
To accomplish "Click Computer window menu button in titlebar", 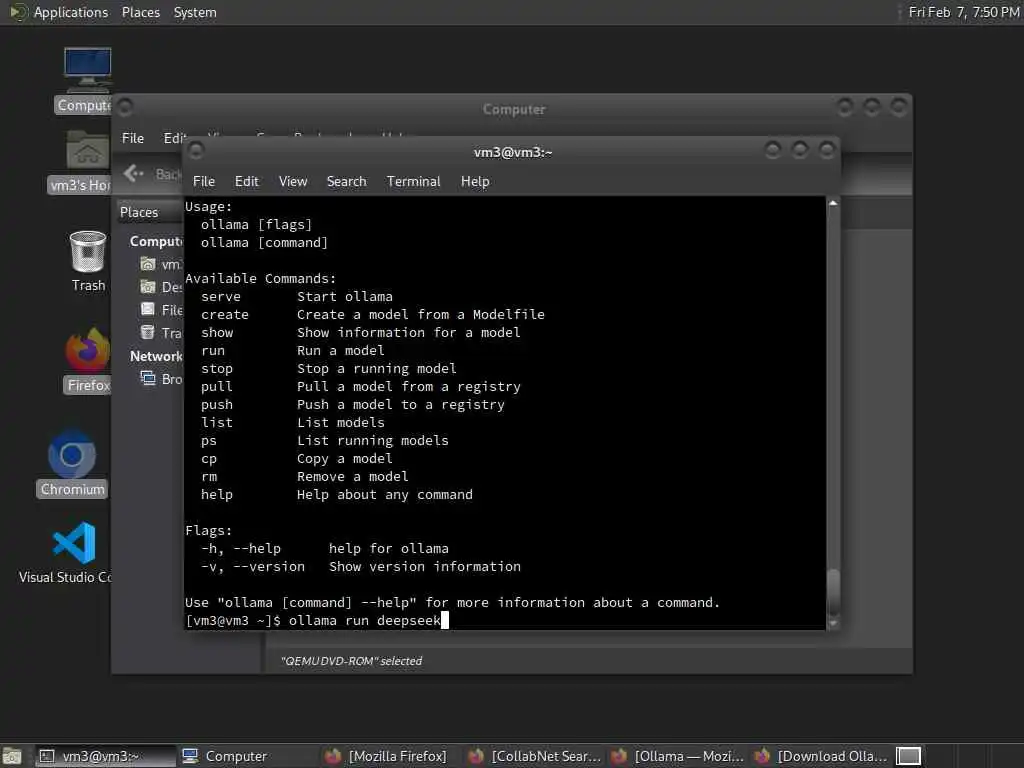I will pyautogui.click(x=125, y=106).
